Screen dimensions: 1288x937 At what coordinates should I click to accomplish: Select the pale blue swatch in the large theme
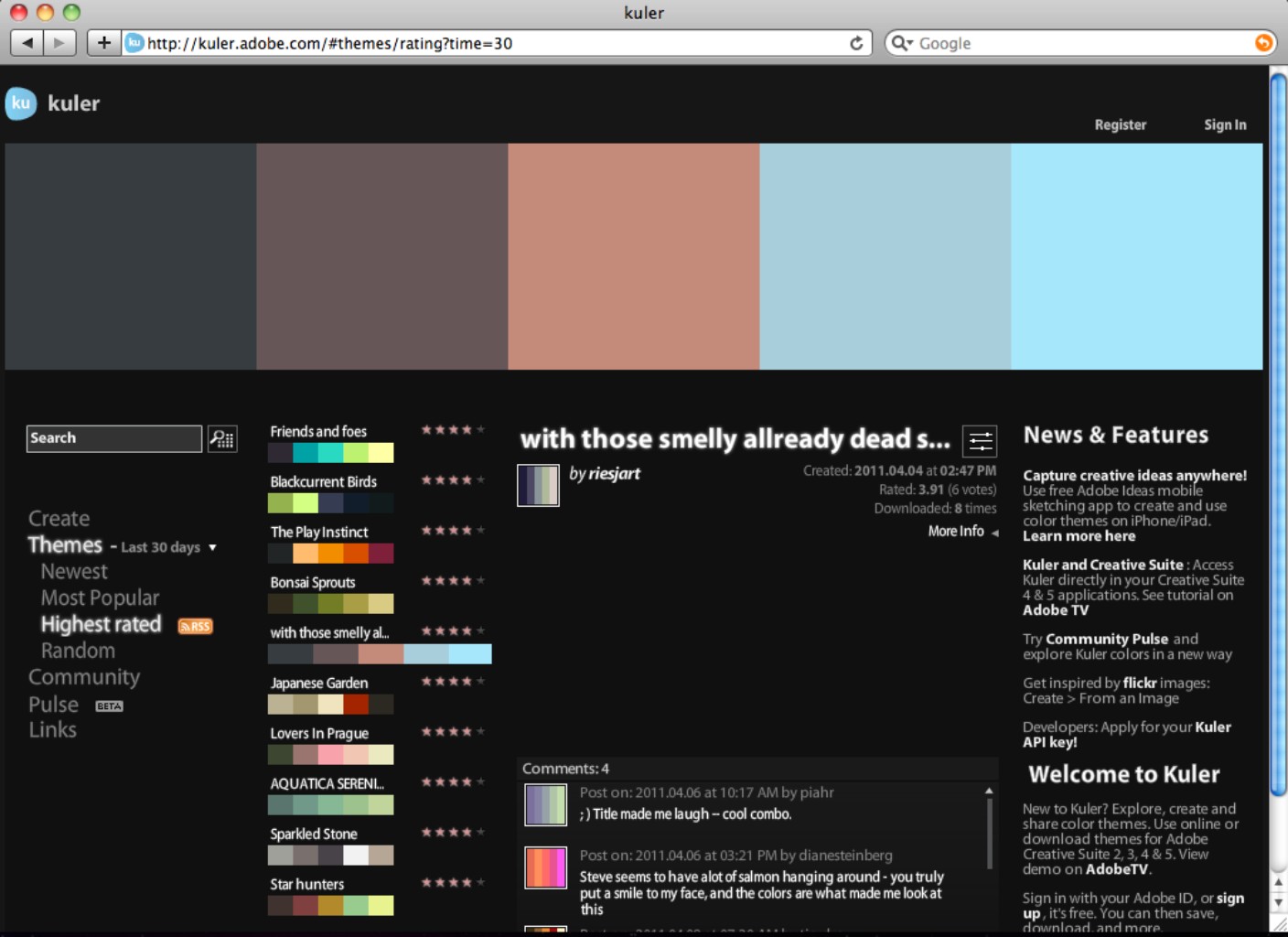pos(885,256)
